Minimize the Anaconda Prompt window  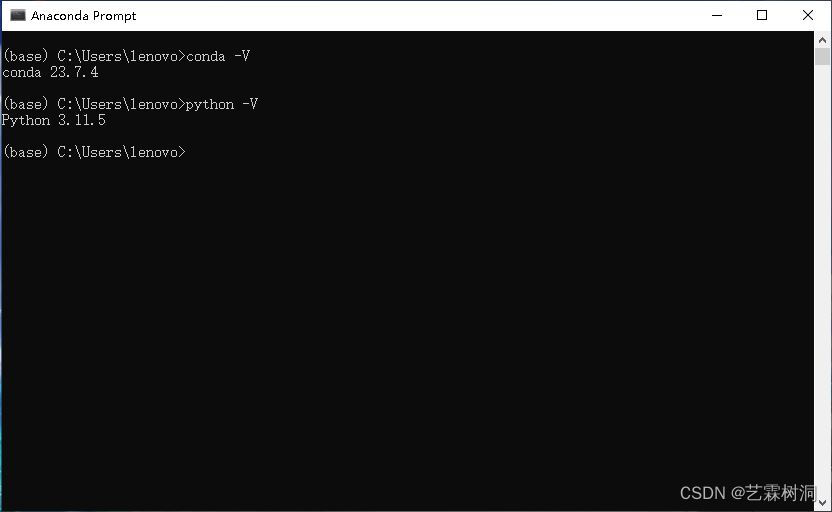(717, 15)
